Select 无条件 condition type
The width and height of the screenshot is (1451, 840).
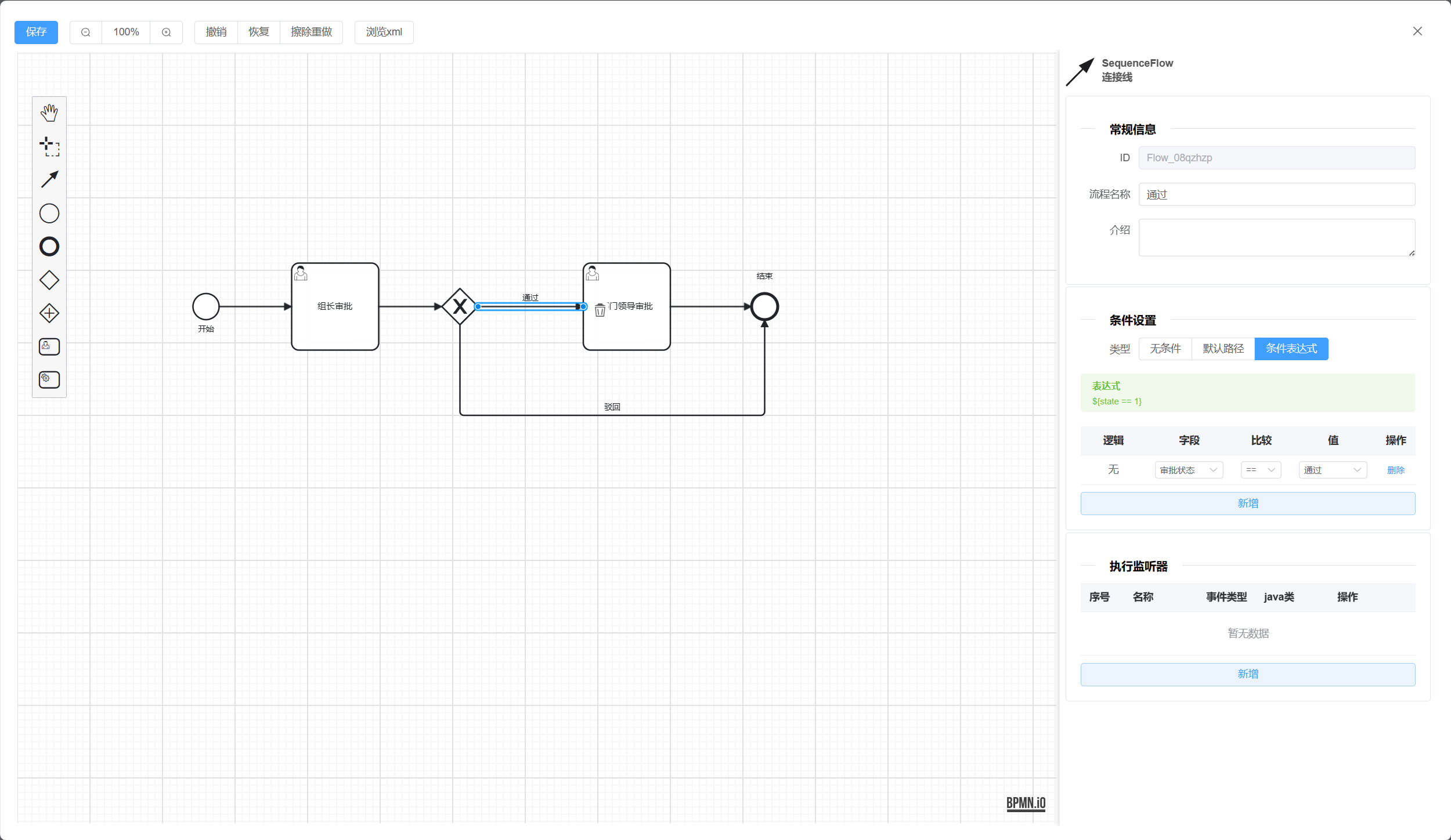tap(1165, 349)
